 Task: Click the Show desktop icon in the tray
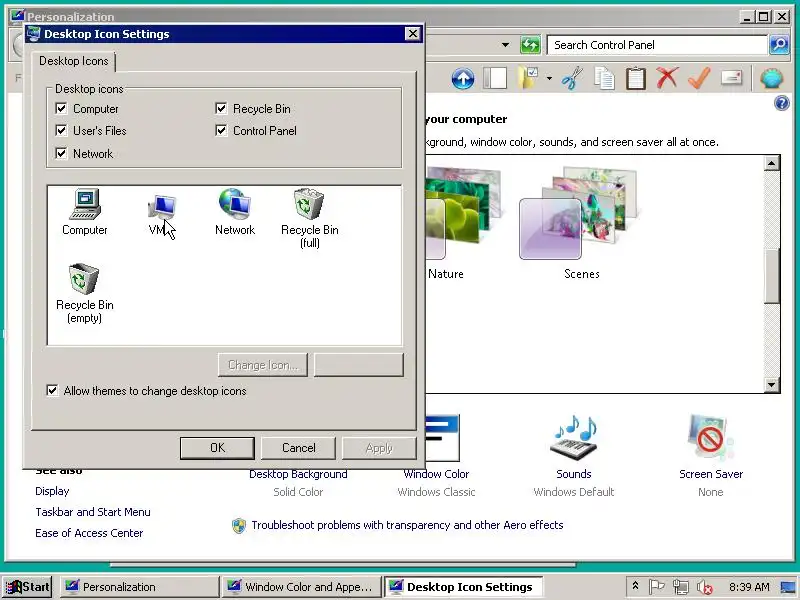(x=789, y=587)
